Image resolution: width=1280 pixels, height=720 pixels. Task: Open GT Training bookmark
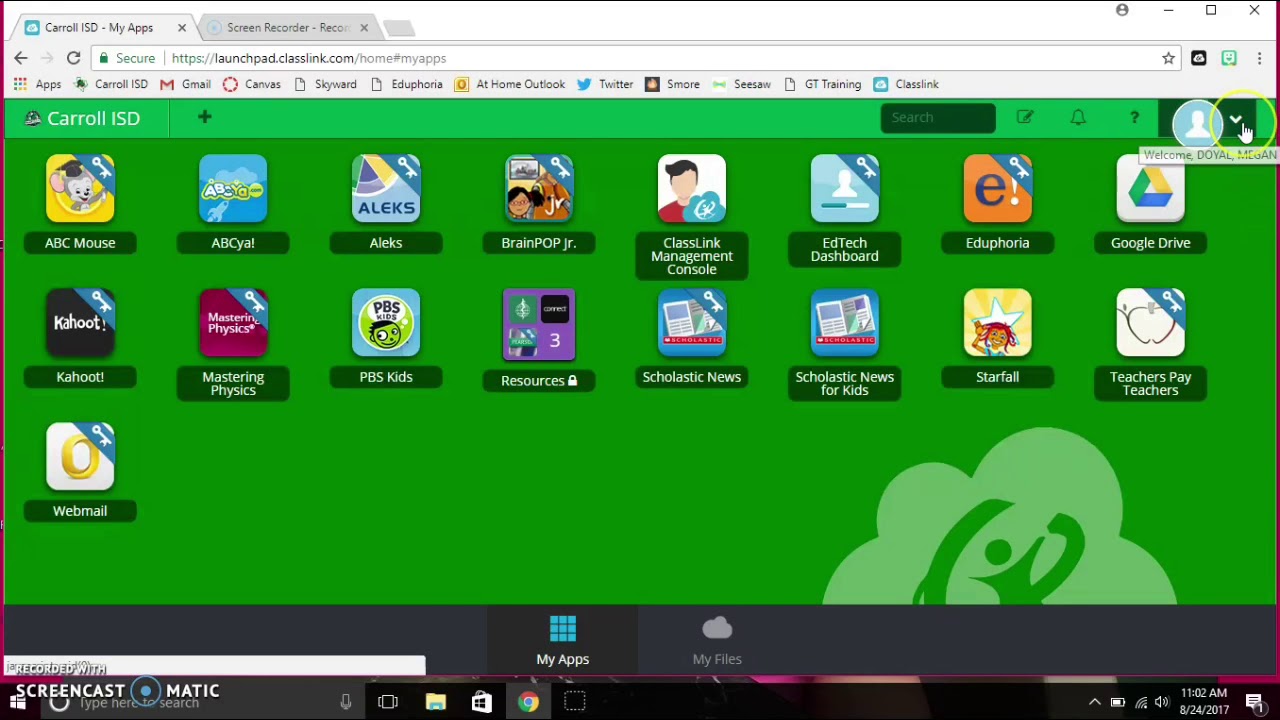pos(822,84)
